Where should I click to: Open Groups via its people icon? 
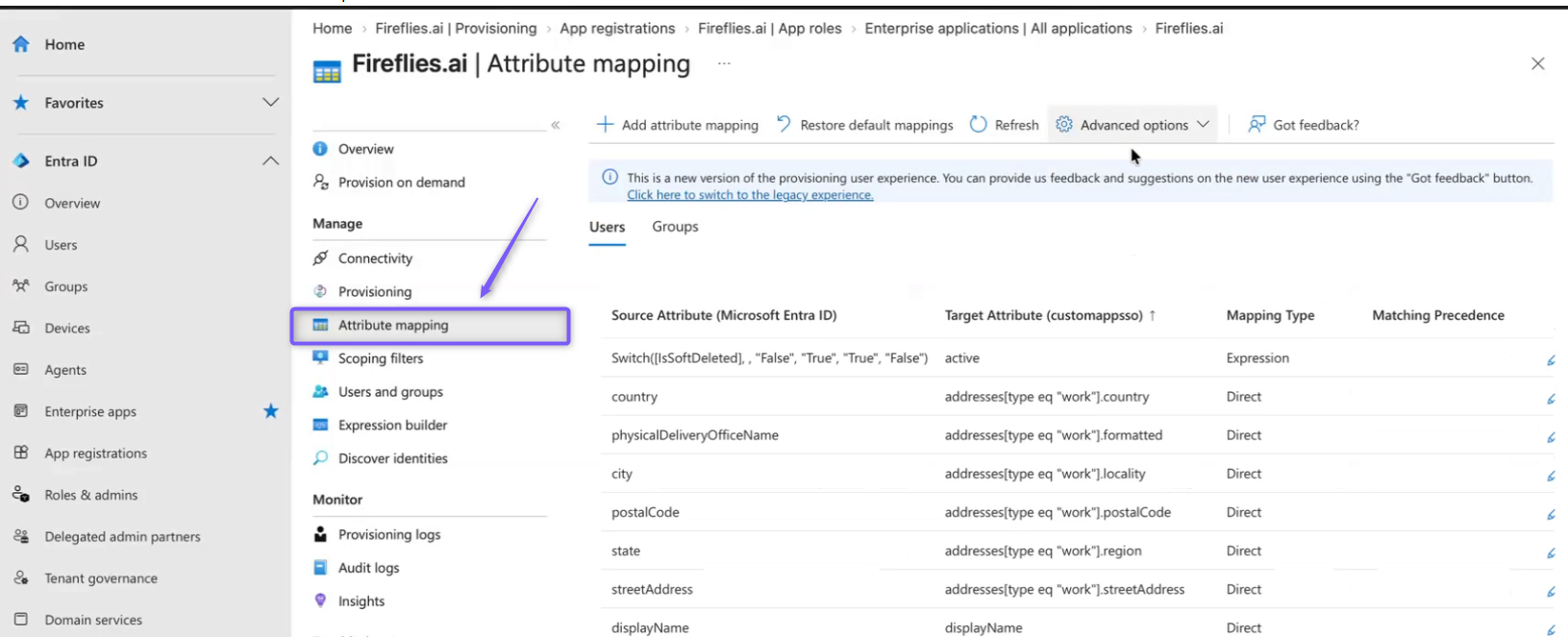21,286
